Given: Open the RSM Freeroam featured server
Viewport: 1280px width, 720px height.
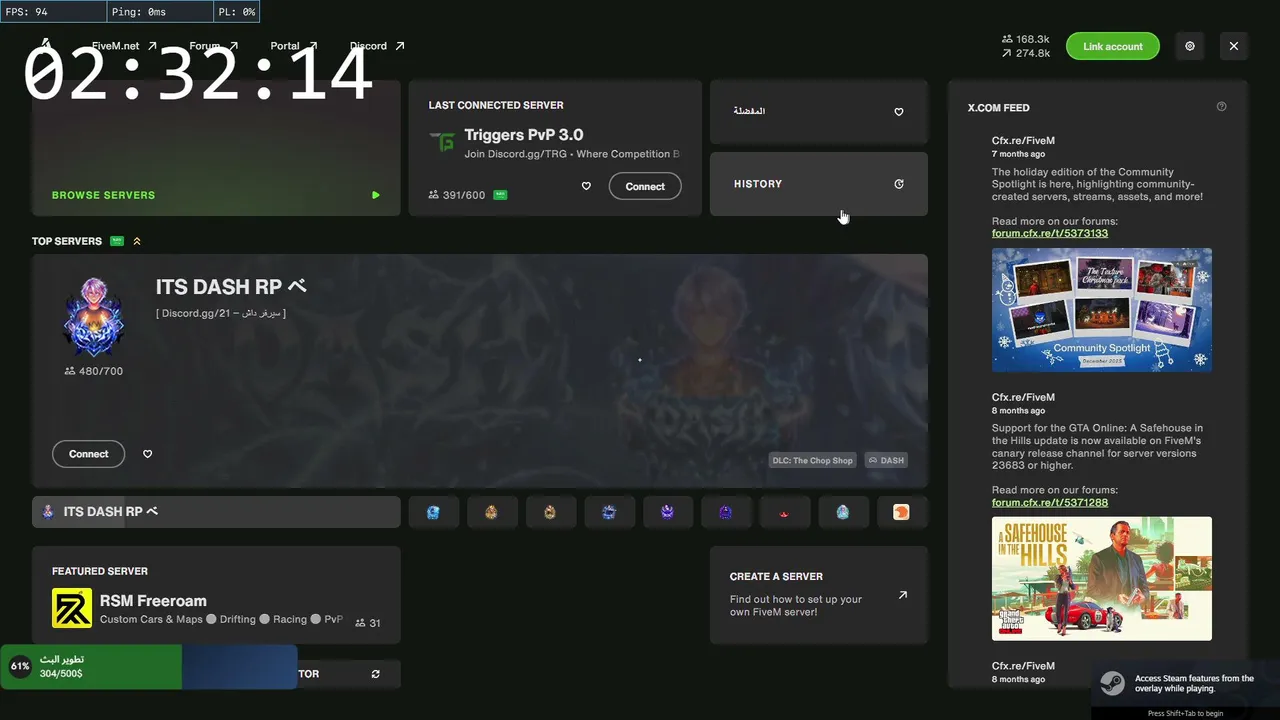Looking at the screenshot, I should pyautogui.click(x=216, y=595).
